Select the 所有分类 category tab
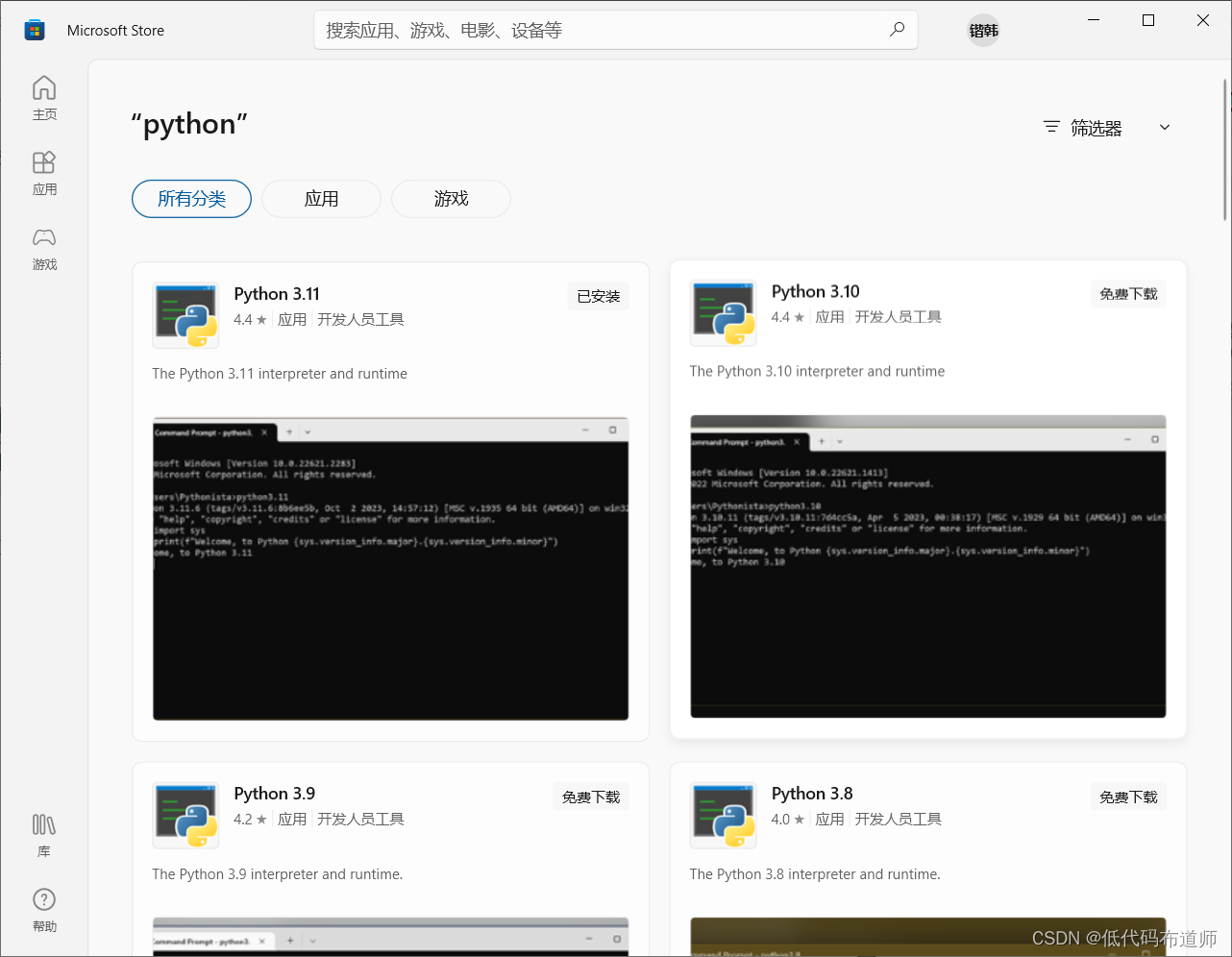The height and width of the screenshot is (957, 1232). pos(191,199)
